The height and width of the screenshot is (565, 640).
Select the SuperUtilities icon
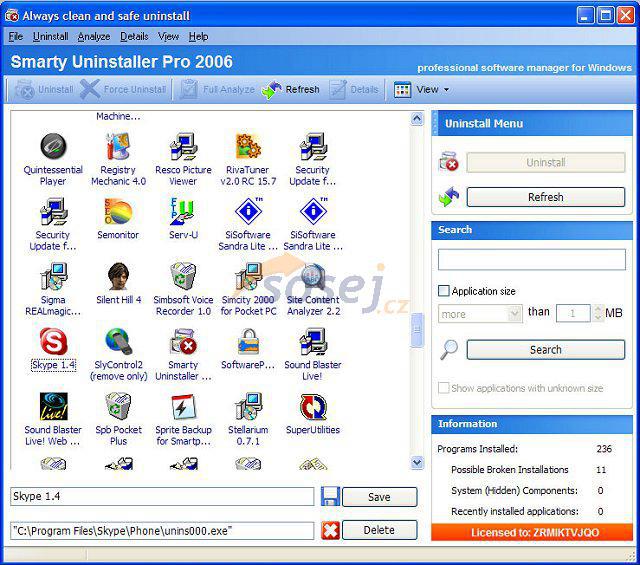click(x=313, y=406)
